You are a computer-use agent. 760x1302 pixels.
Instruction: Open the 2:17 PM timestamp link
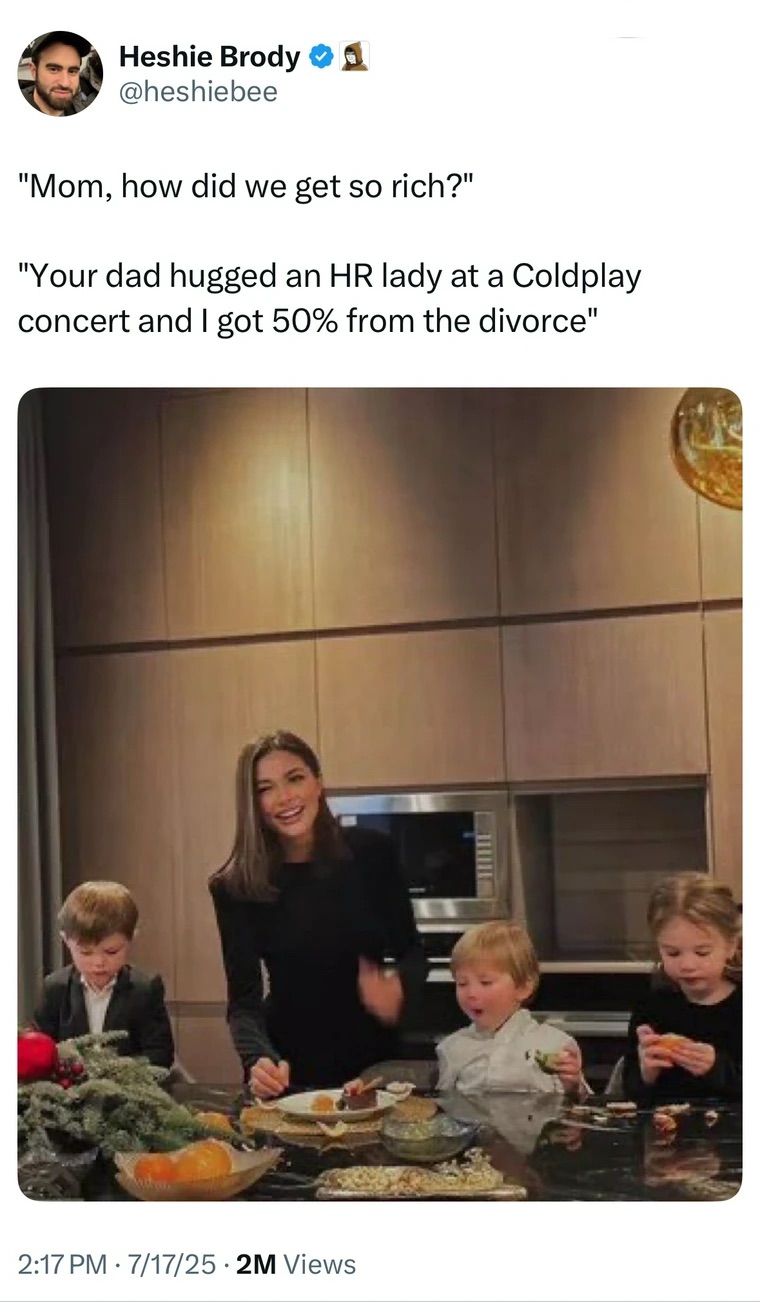(x=62, y=1264)
